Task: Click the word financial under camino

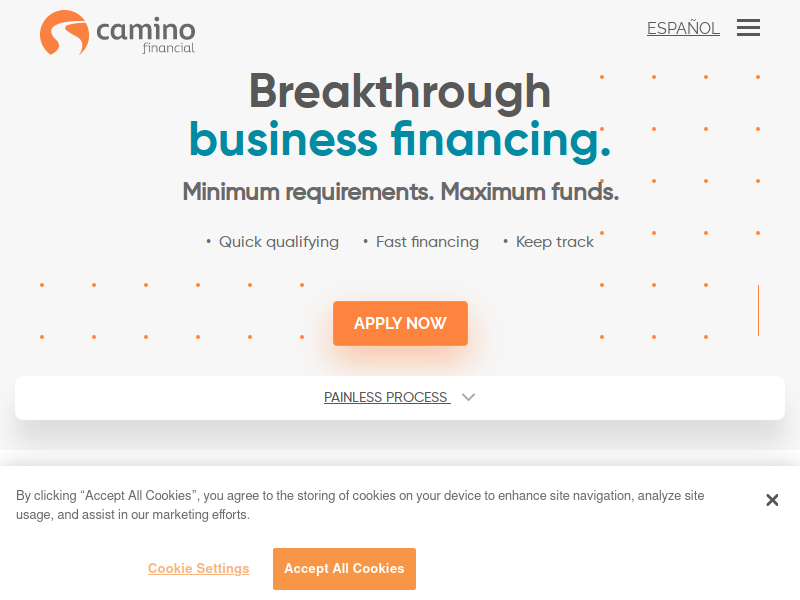Action: 168,48
